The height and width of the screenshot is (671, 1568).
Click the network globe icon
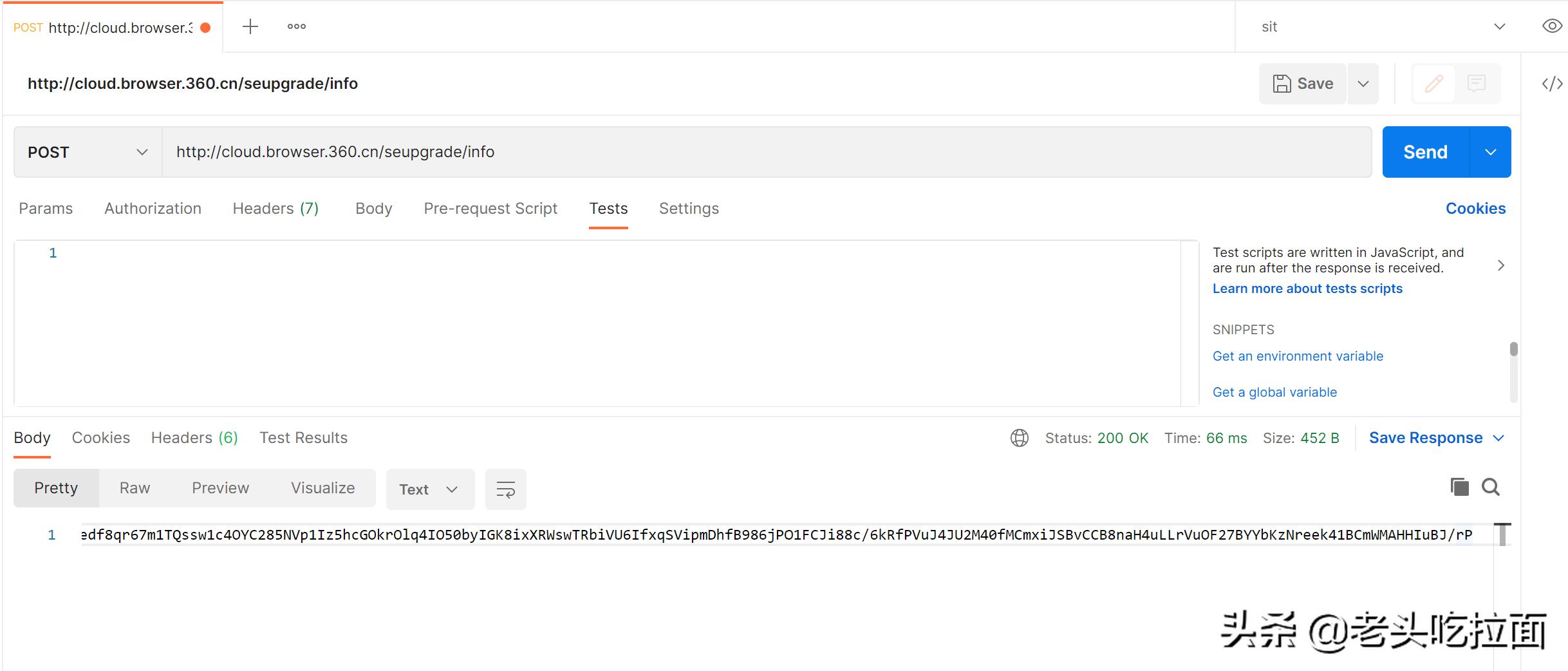(x=1019, y=438)
